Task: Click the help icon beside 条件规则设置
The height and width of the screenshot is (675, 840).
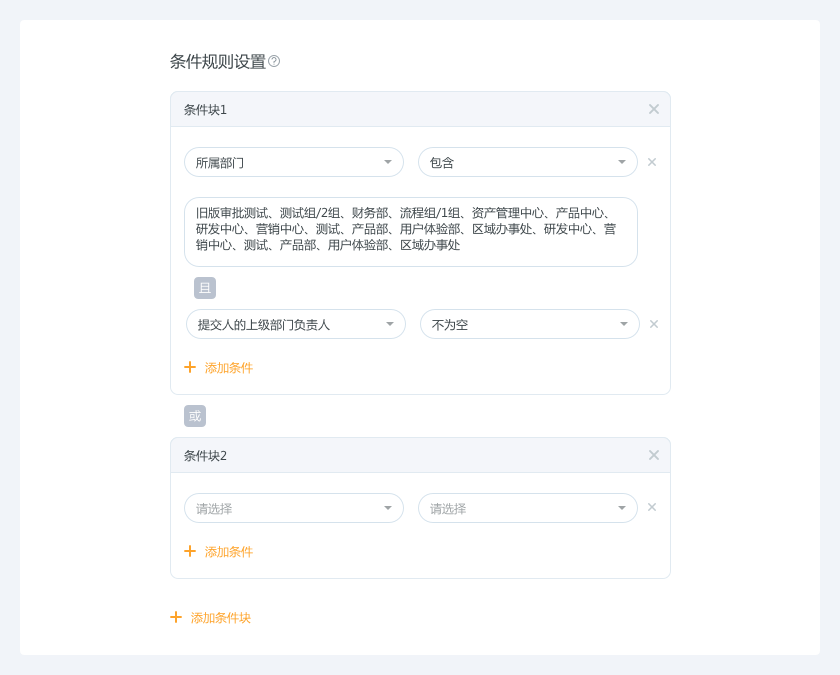Action: 274,61
